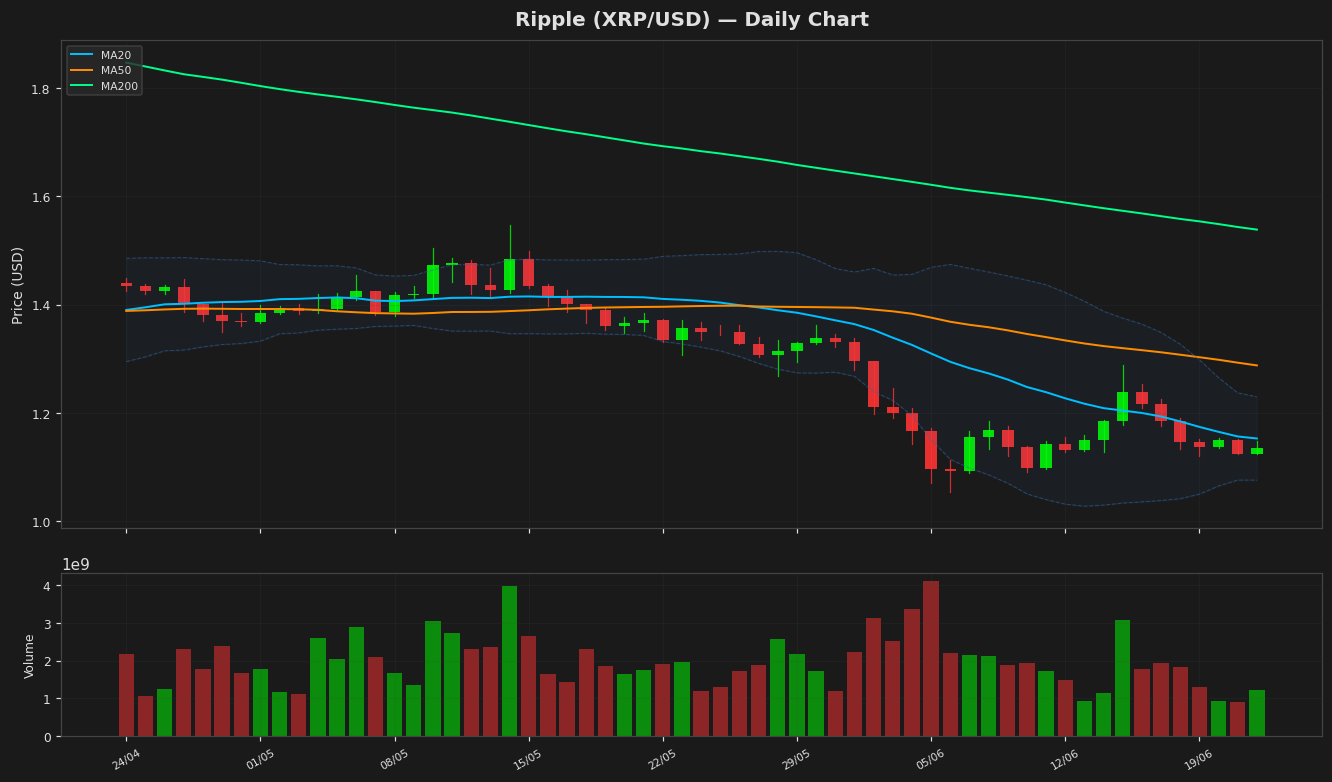Click the 12/06 date label

1065,761
